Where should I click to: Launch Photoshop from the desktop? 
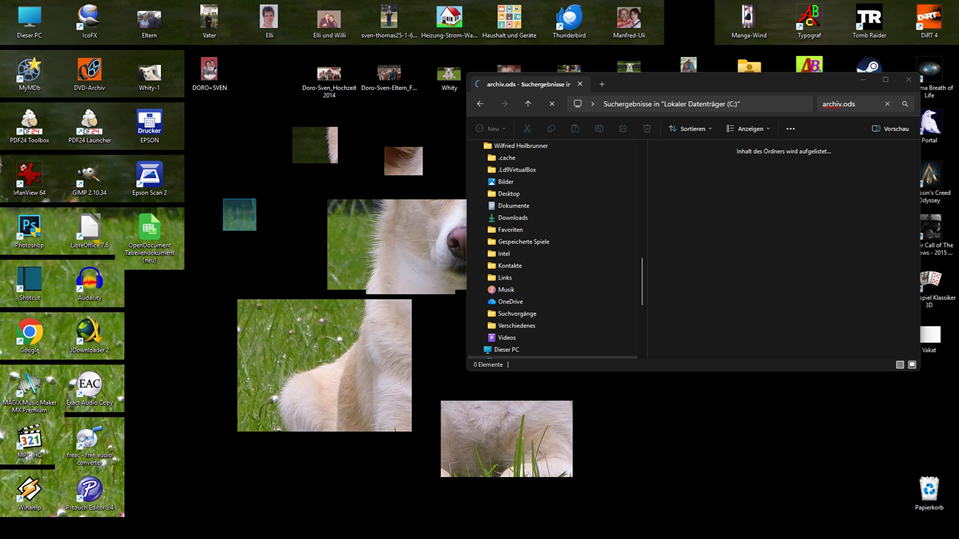point(29,232)
